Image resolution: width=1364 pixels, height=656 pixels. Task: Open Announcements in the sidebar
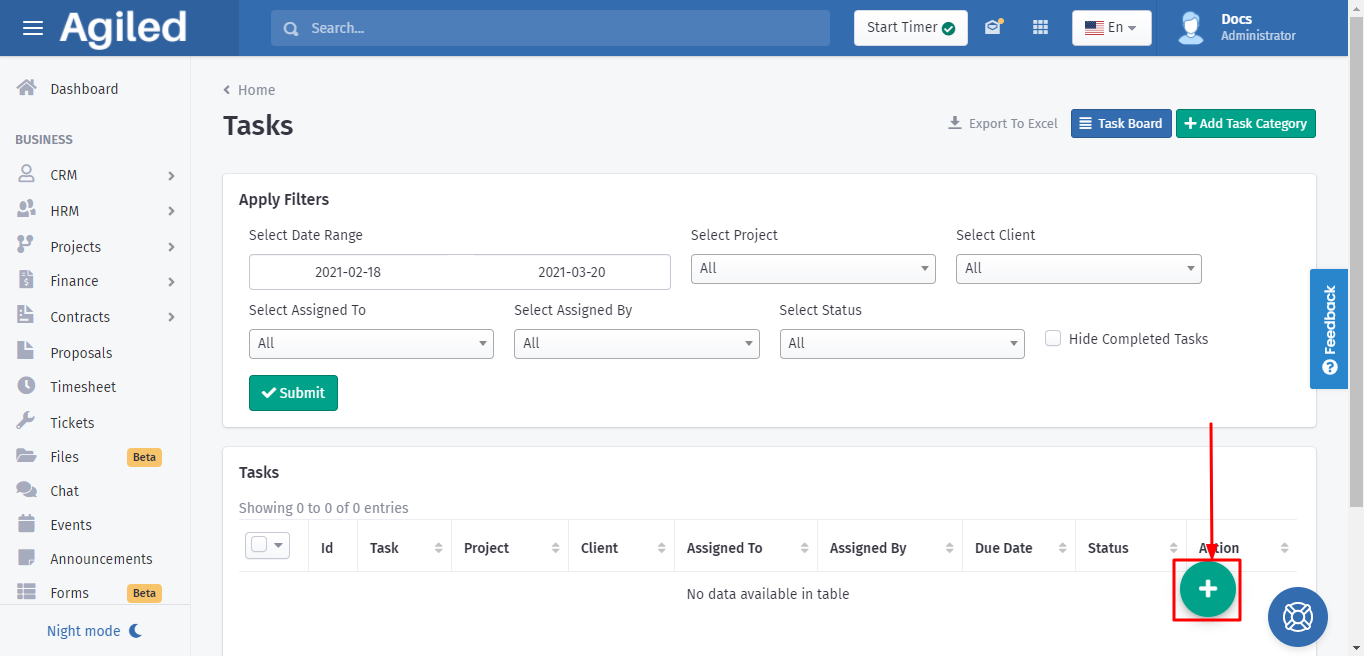pos(101,559)
